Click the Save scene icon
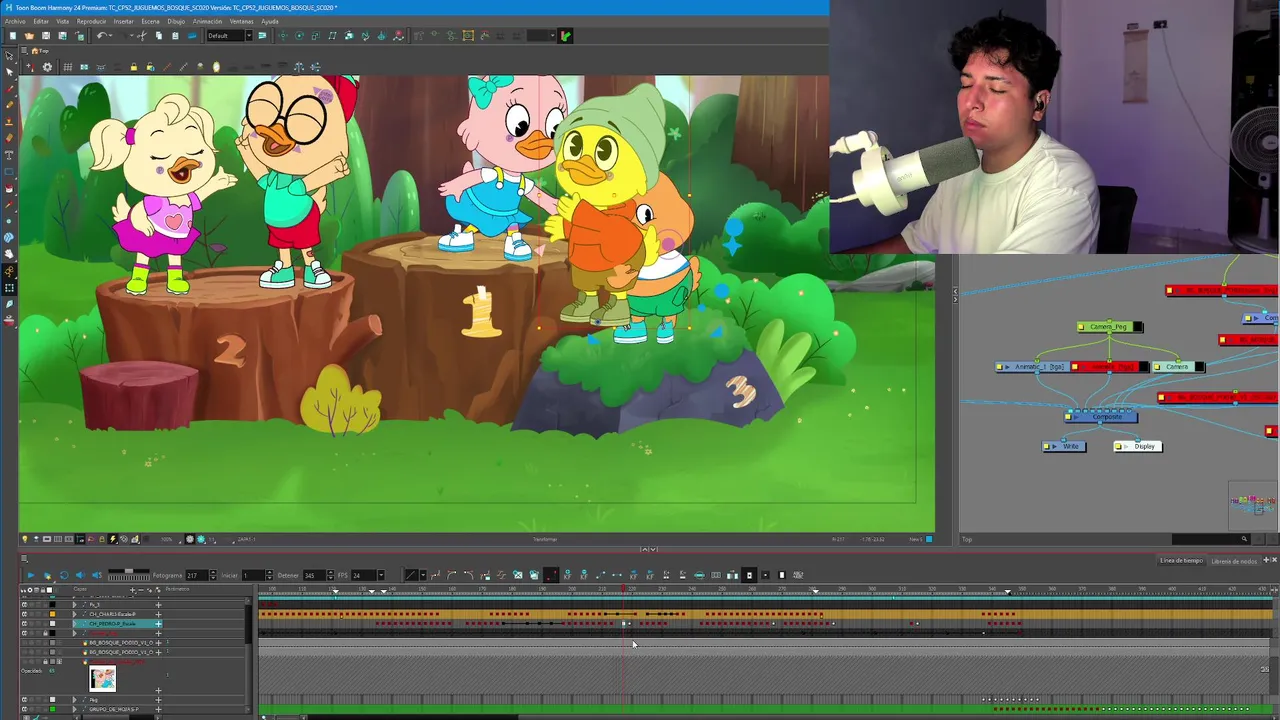The image size is (1280, 720). [46, 36]
